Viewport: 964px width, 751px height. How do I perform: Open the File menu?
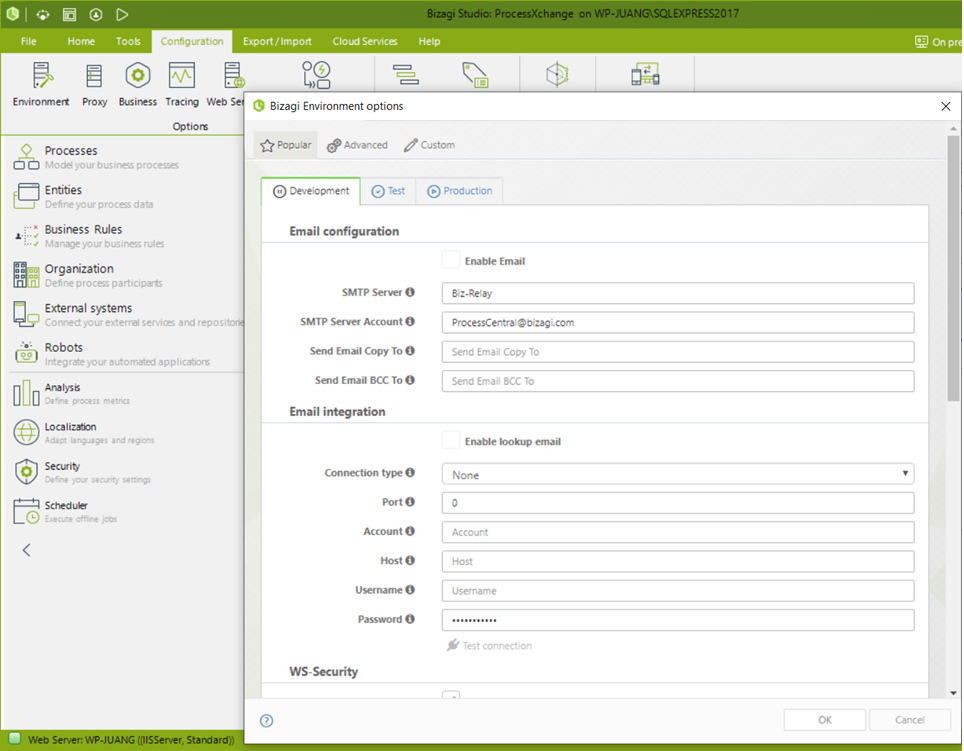pyautogui.click(x=28, y=41)
